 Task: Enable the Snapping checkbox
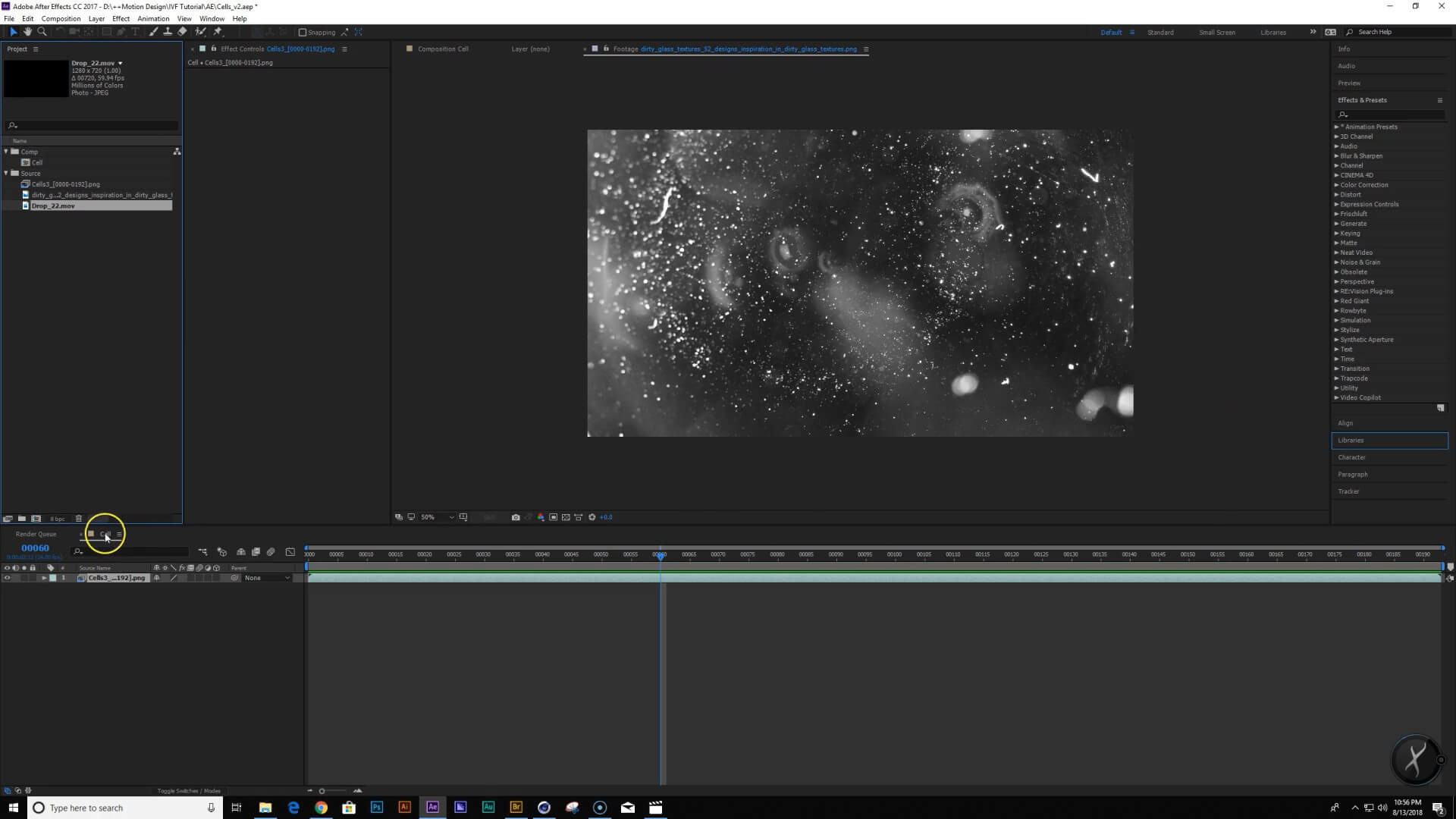click(303, 33)
